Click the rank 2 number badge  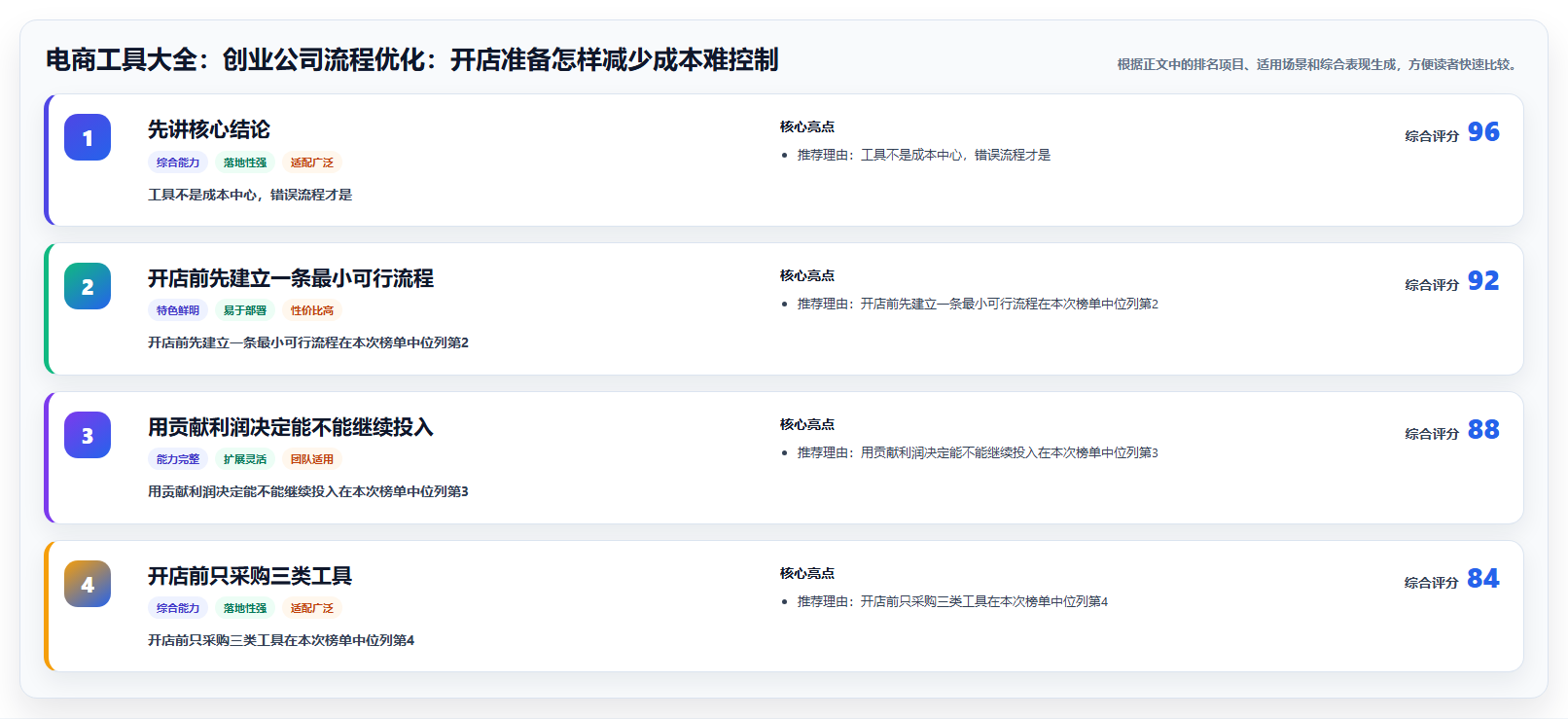[88, 286]
